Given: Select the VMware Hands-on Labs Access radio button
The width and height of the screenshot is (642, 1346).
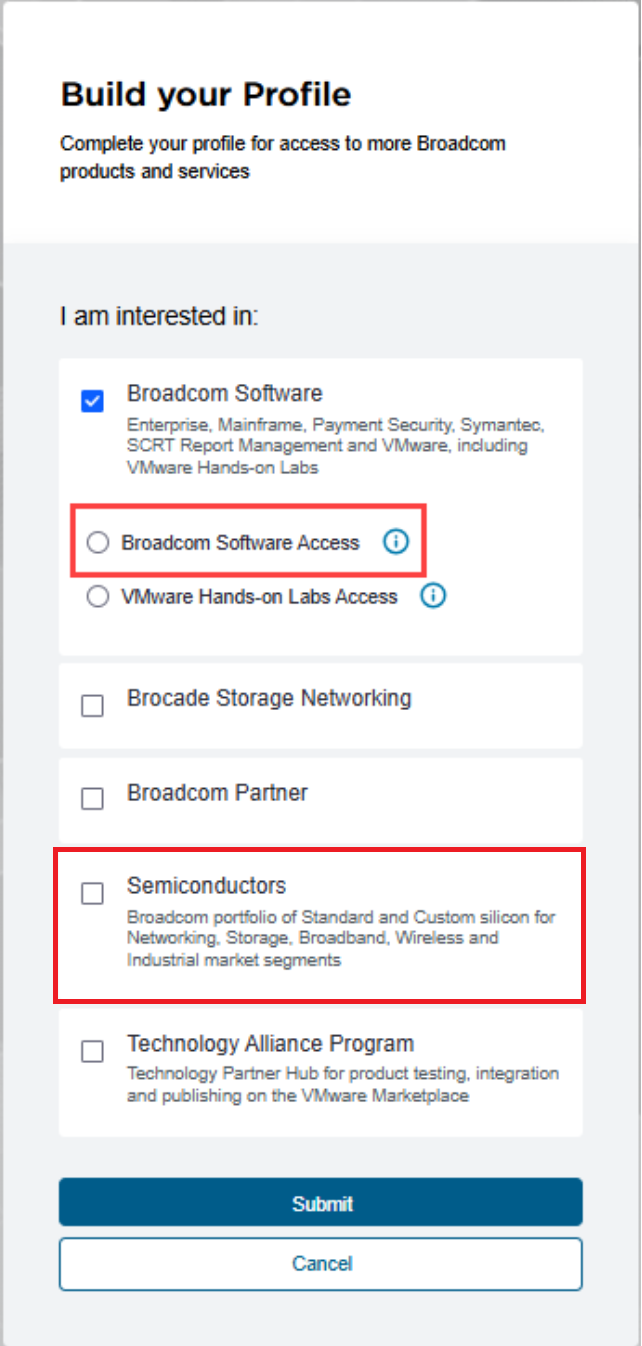Looking at the screenshot, I should pyautogui.click(x=97, y=597).
